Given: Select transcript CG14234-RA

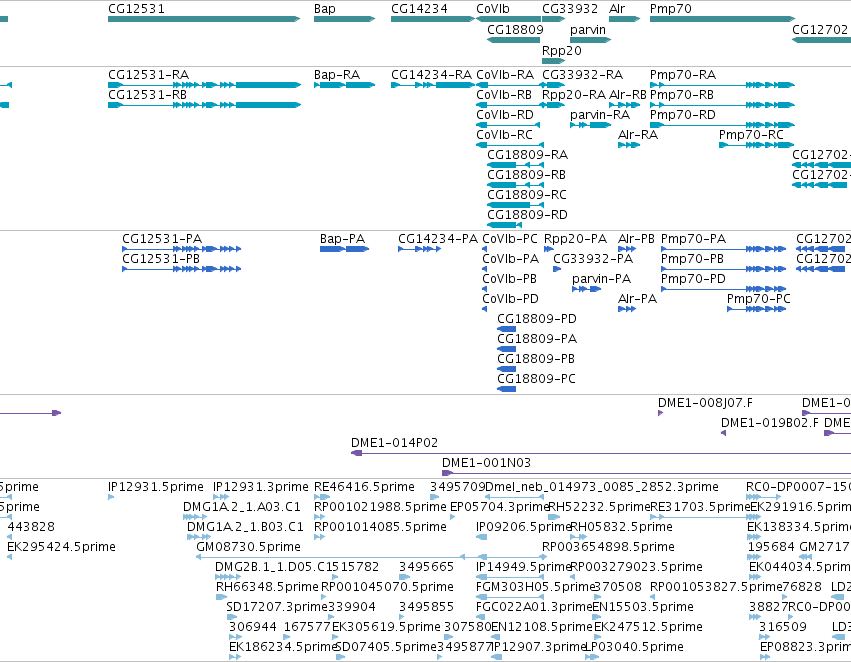Looking at the screenshot, I should coord(433,85).
